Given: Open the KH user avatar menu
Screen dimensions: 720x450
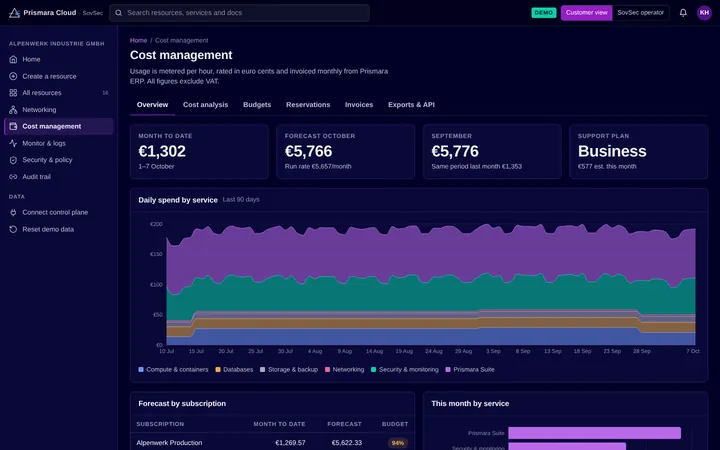Looking at the screenshot, I should pos(704,13).
